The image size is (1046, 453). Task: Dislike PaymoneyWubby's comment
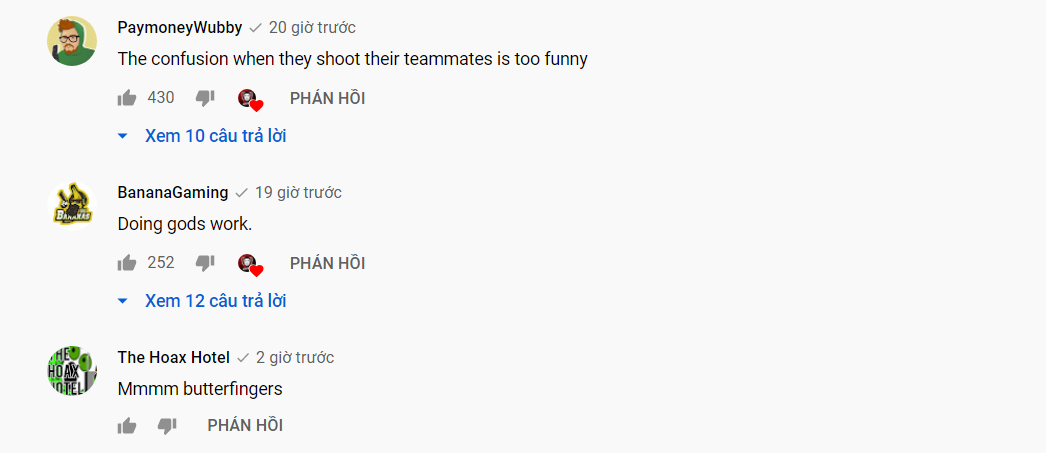[205, 98]
